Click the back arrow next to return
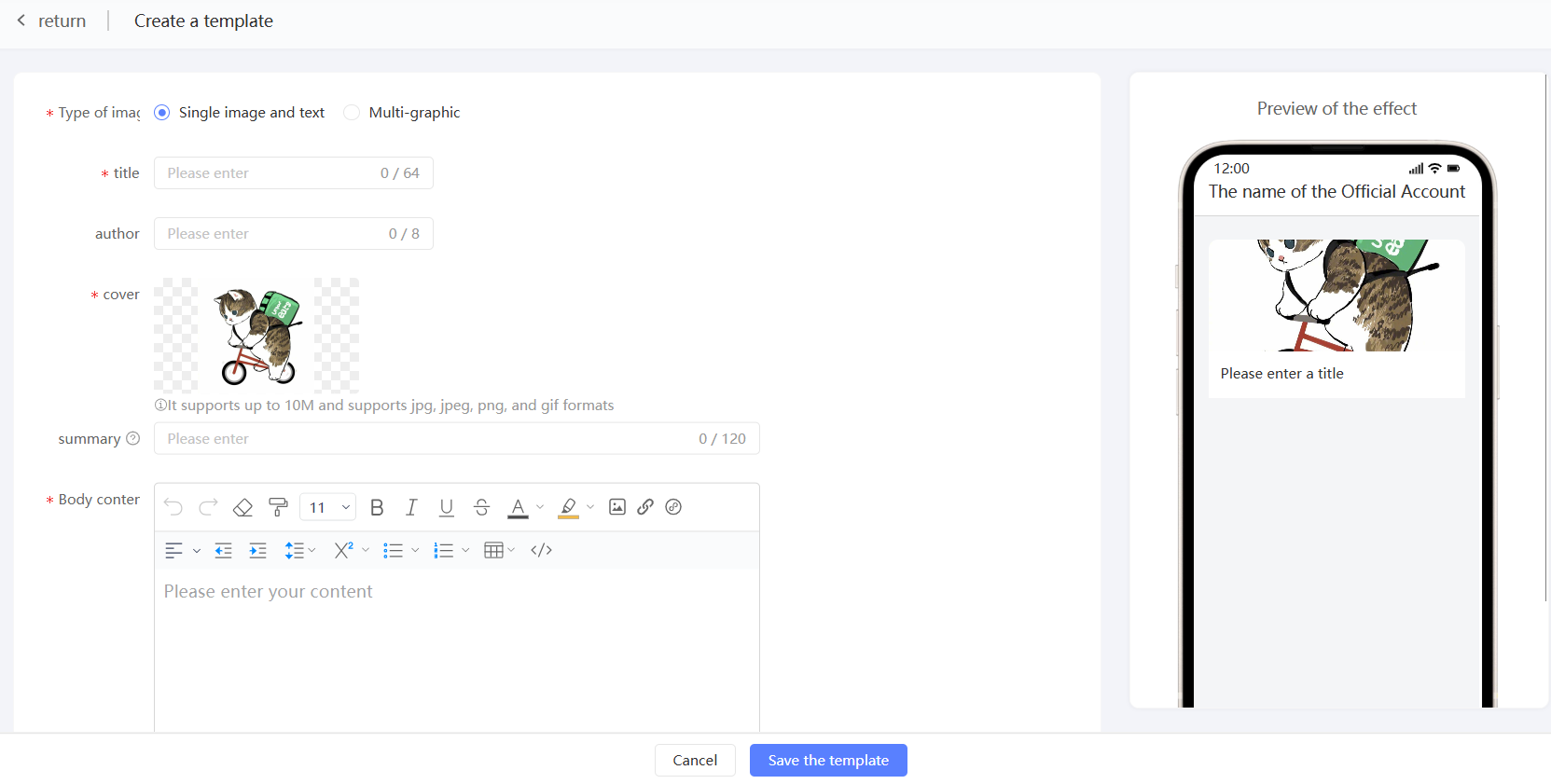This screenshot has width=1551, height=784. click(21, 21)
